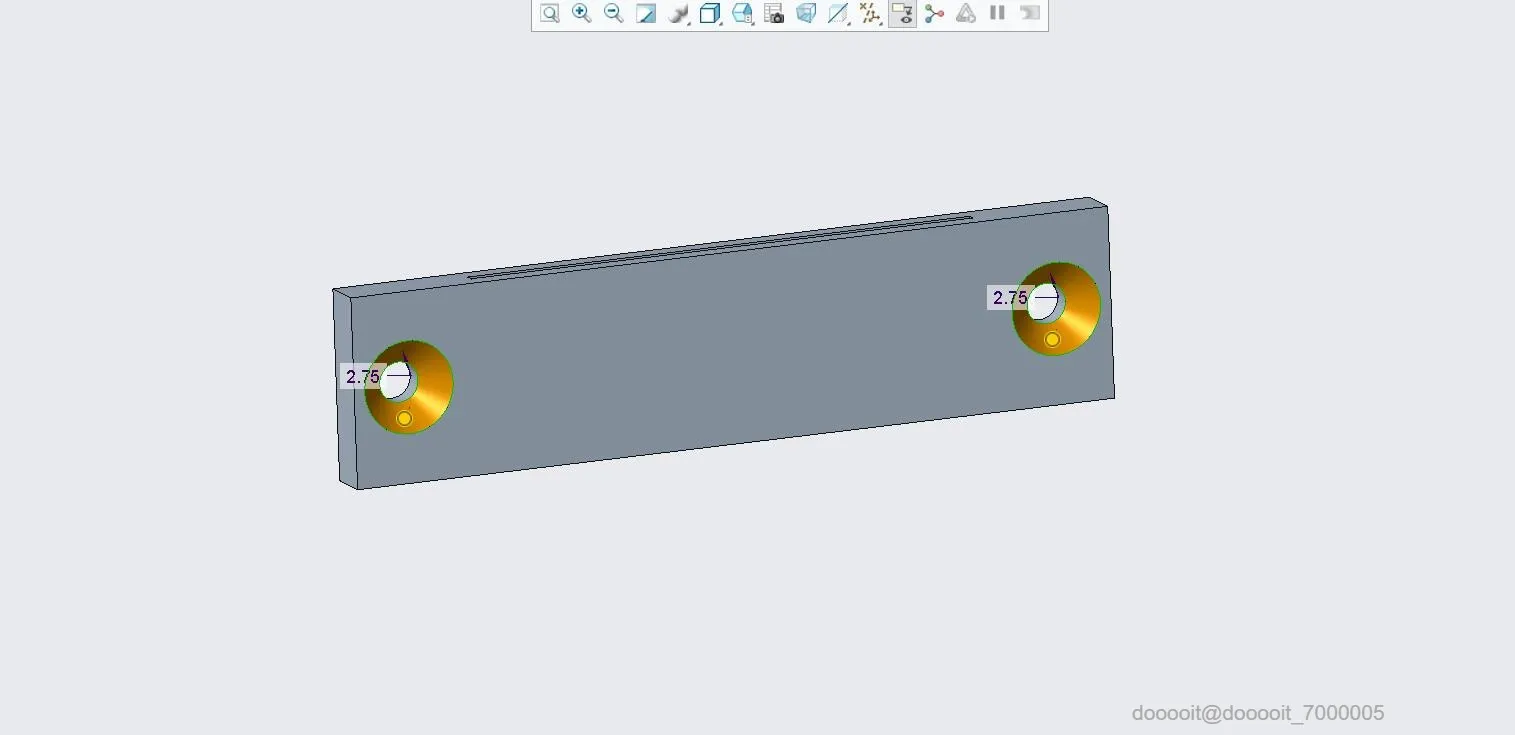Viewport: 1515px width, 735px height.
Task: Click the triangle icon left of the pause button
Action: [965, 13]
